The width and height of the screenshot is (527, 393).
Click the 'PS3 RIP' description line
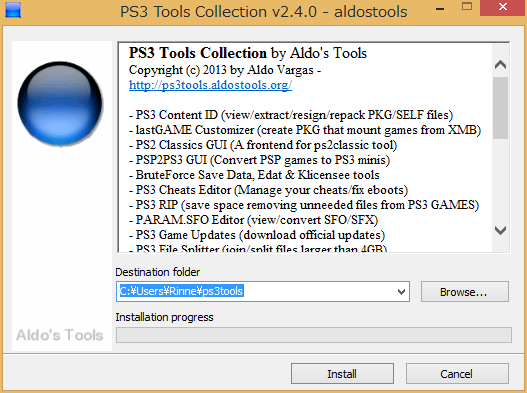coord(304,205)
